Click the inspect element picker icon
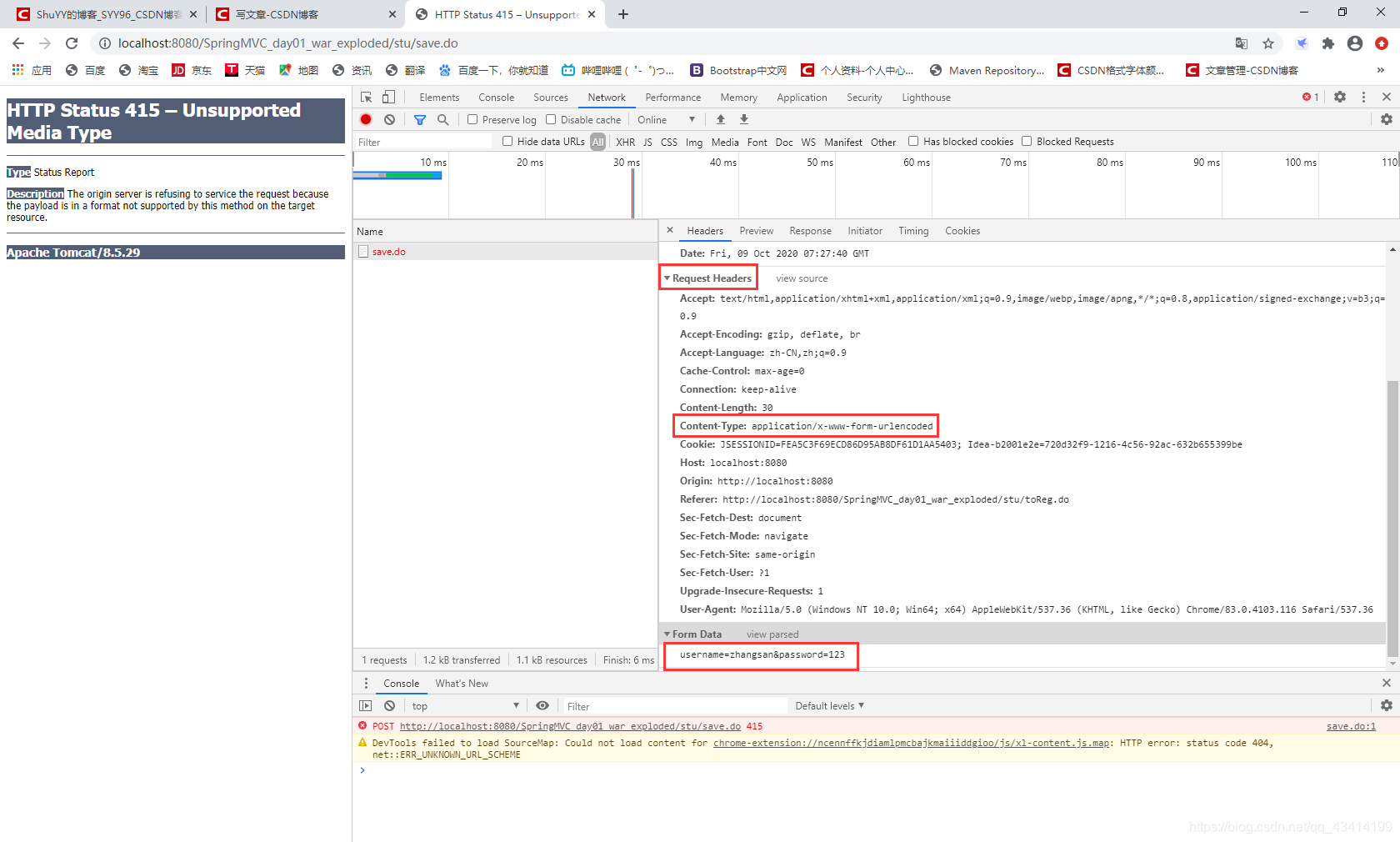1400x842 pixels. pos(366,98)
